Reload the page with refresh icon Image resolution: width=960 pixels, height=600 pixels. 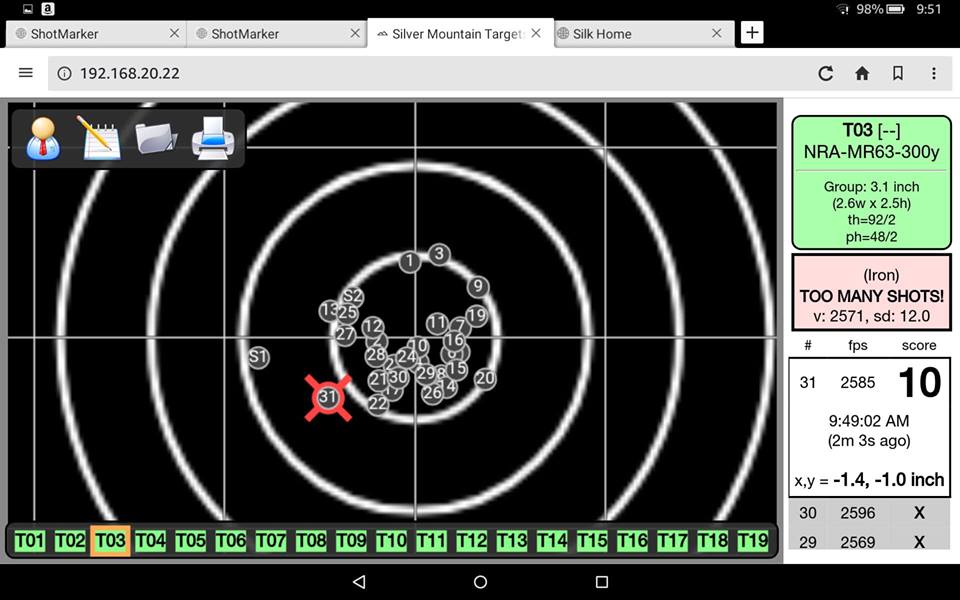pos(825,73)
